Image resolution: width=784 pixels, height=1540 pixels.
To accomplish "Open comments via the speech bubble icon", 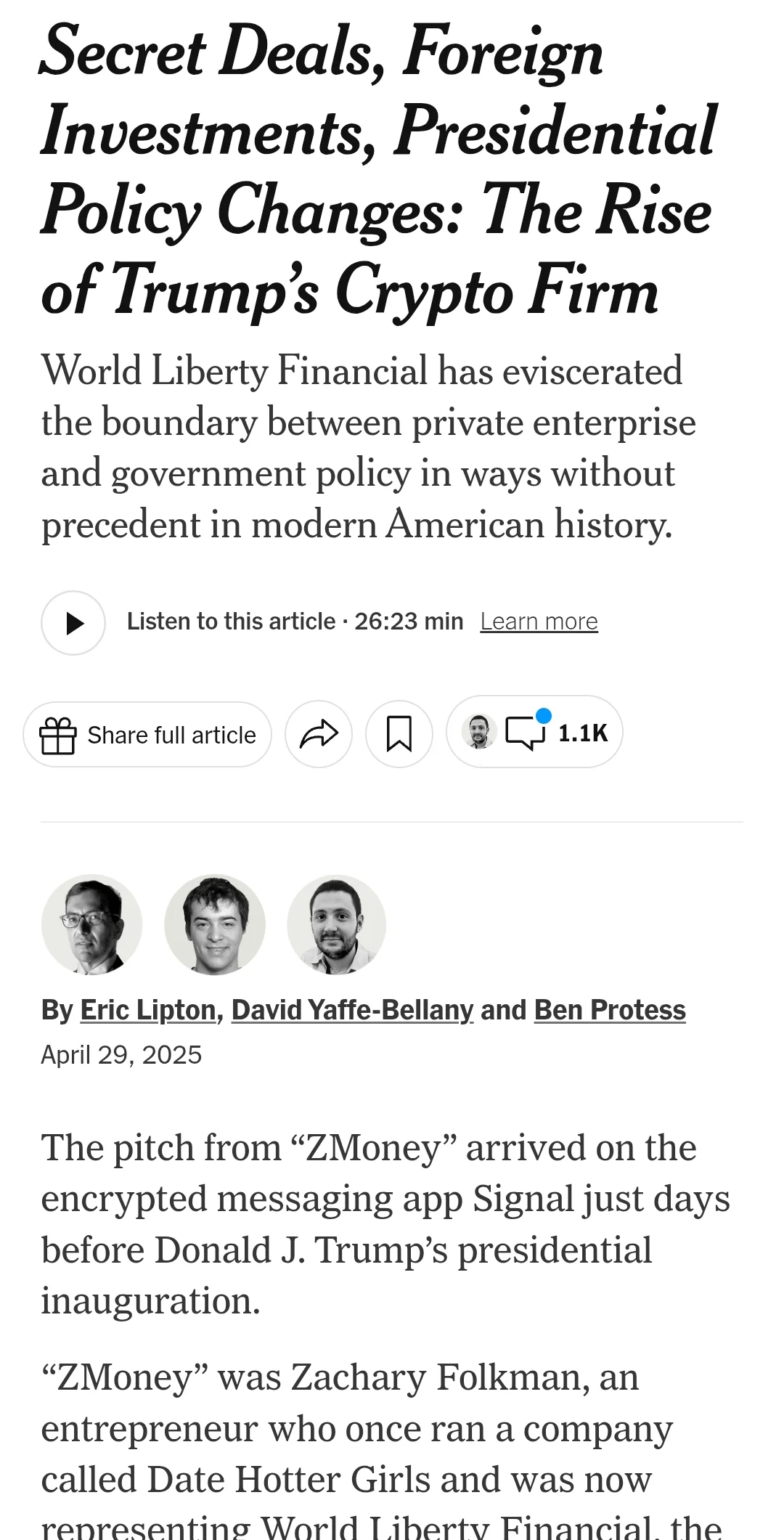I will pos(524,733).
